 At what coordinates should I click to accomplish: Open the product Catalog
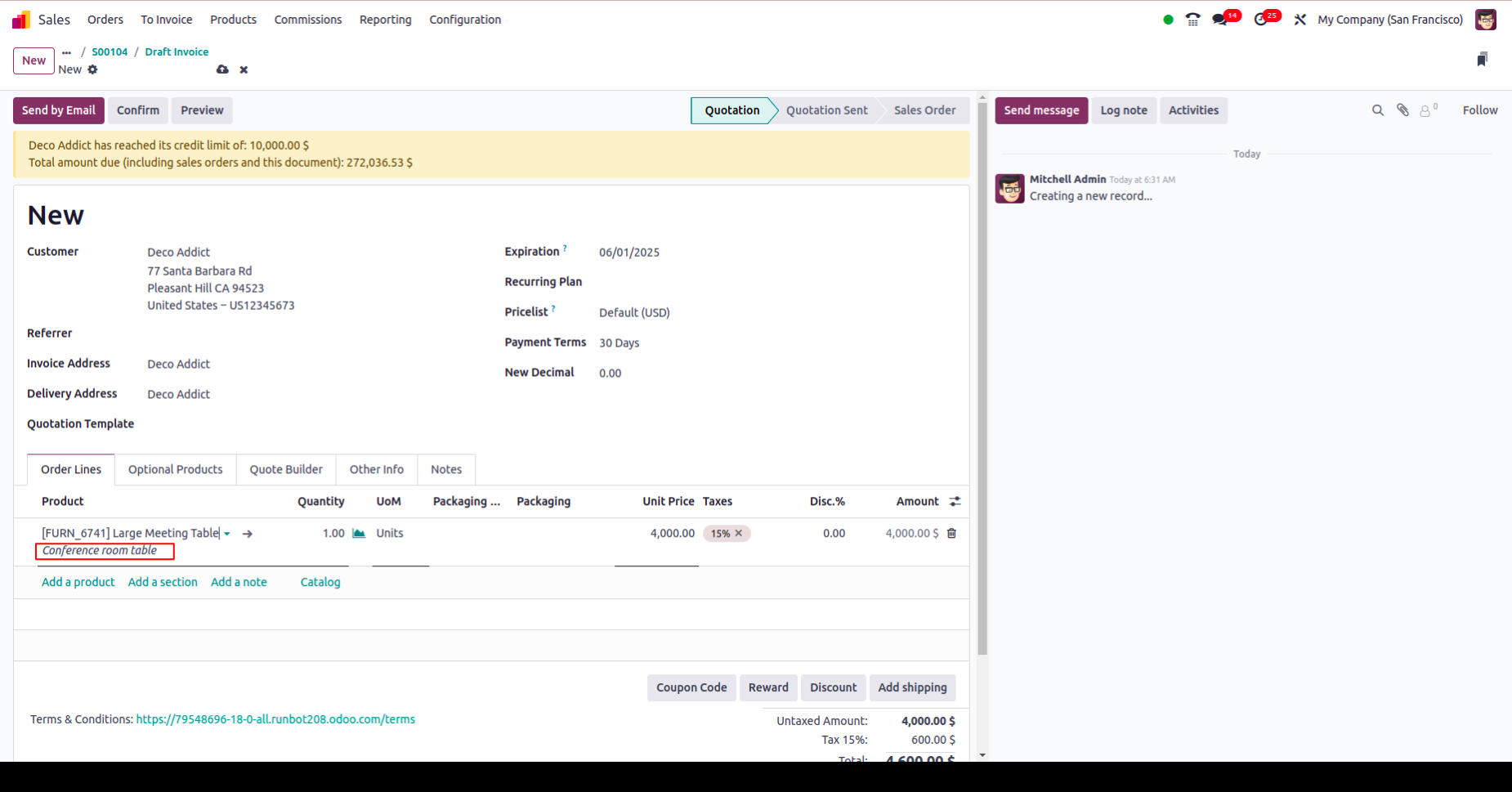tap(320, 582)
